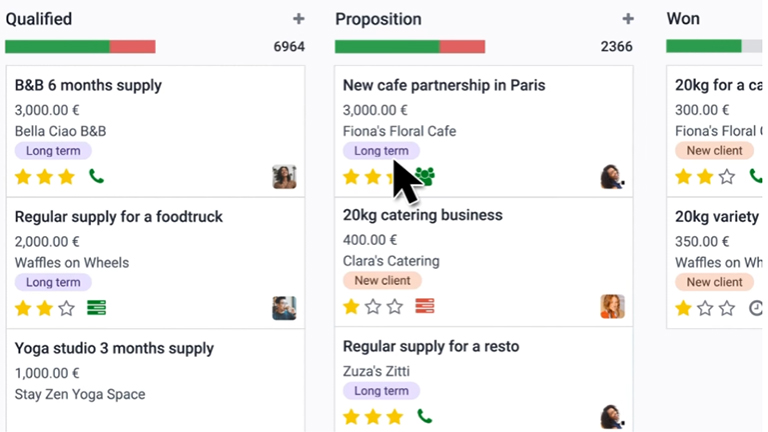Click the avatar on 20kg catering business card
The image size is (768, 432).
point(612,306)
